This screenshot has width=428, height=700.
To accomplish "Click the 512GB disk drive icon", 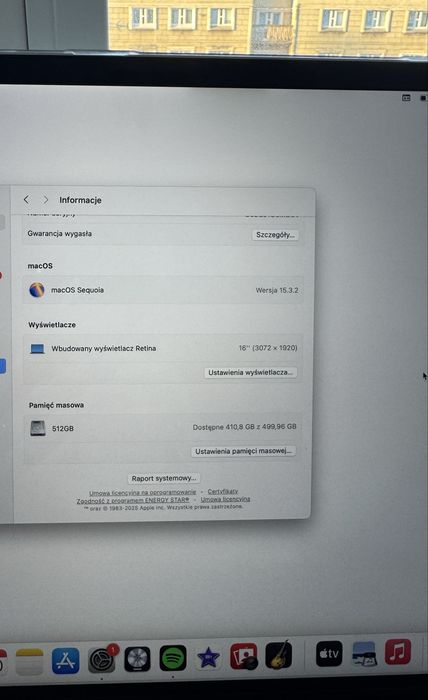I will click(x=37, y=428).
